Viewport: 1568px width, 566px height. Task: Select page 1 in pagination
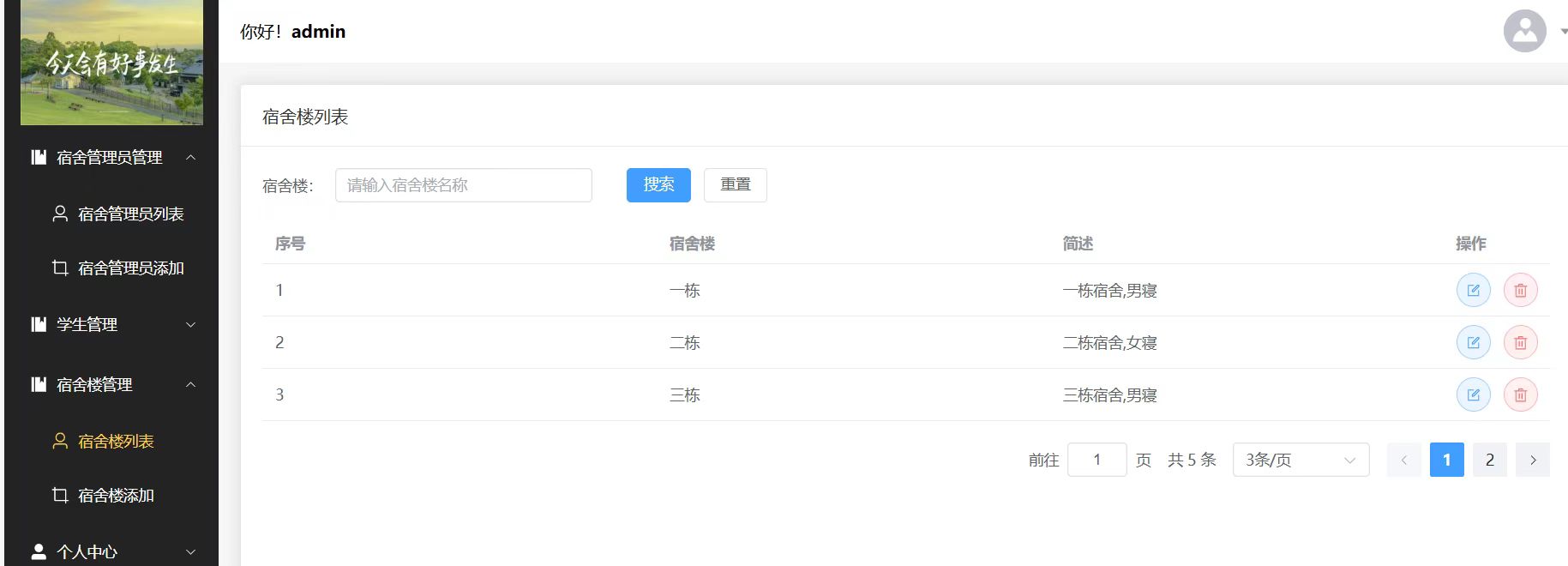pos(1447,460)
